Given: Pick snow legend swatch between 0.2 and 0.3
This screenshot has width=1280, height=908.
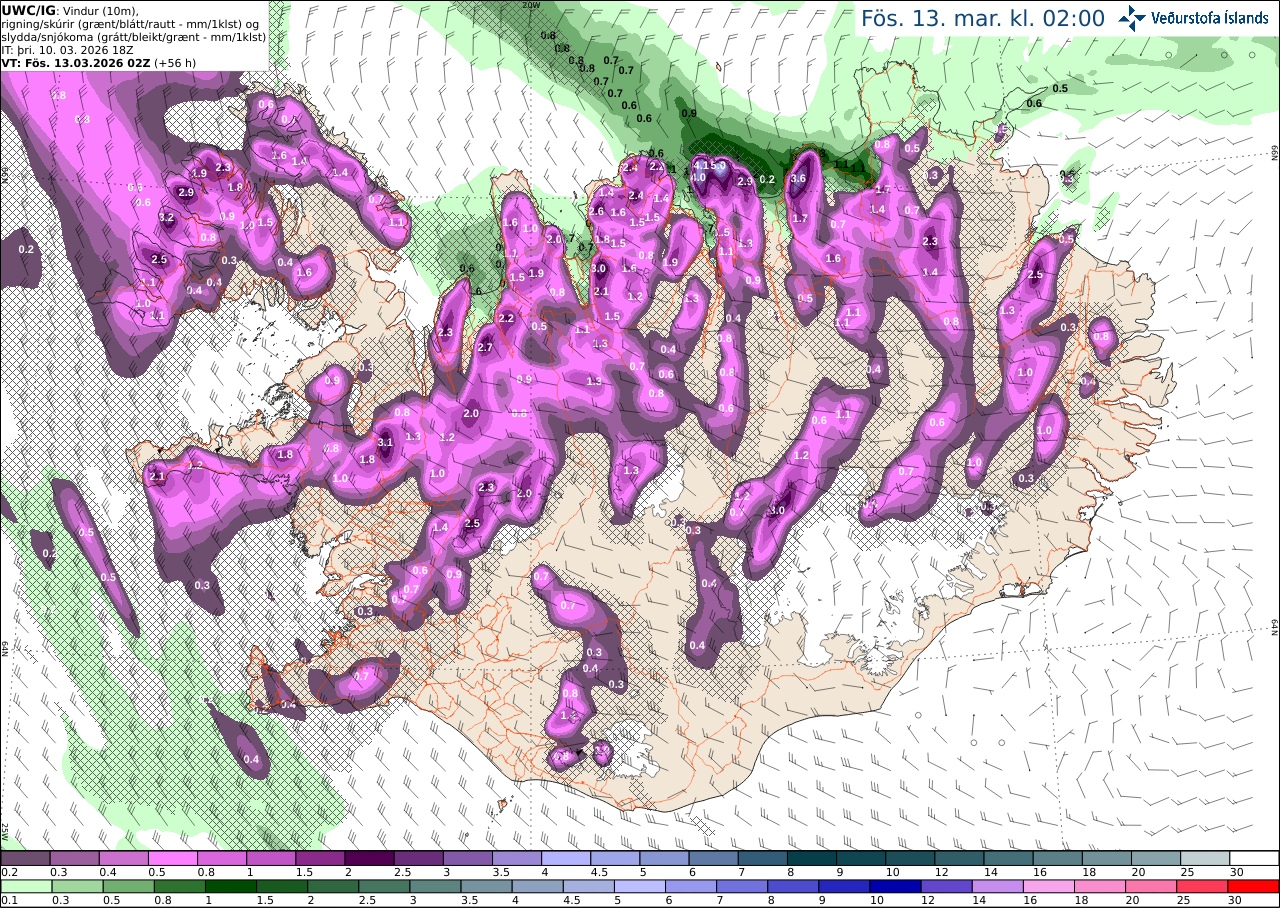Looking at the screenshot, I should coord(25,858).
